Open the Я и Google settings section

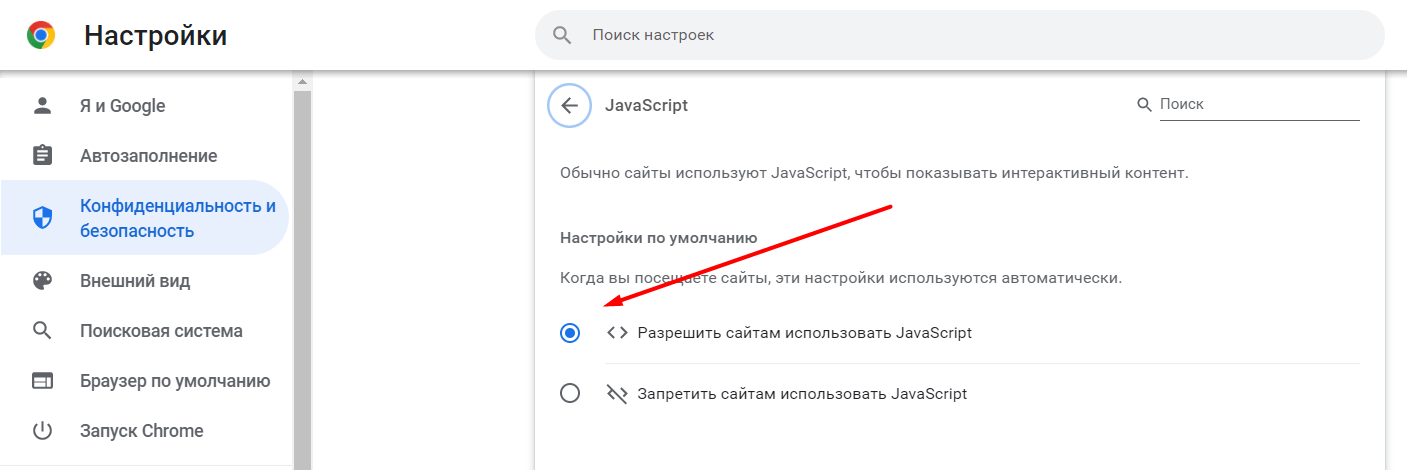[x=122, y=106]
